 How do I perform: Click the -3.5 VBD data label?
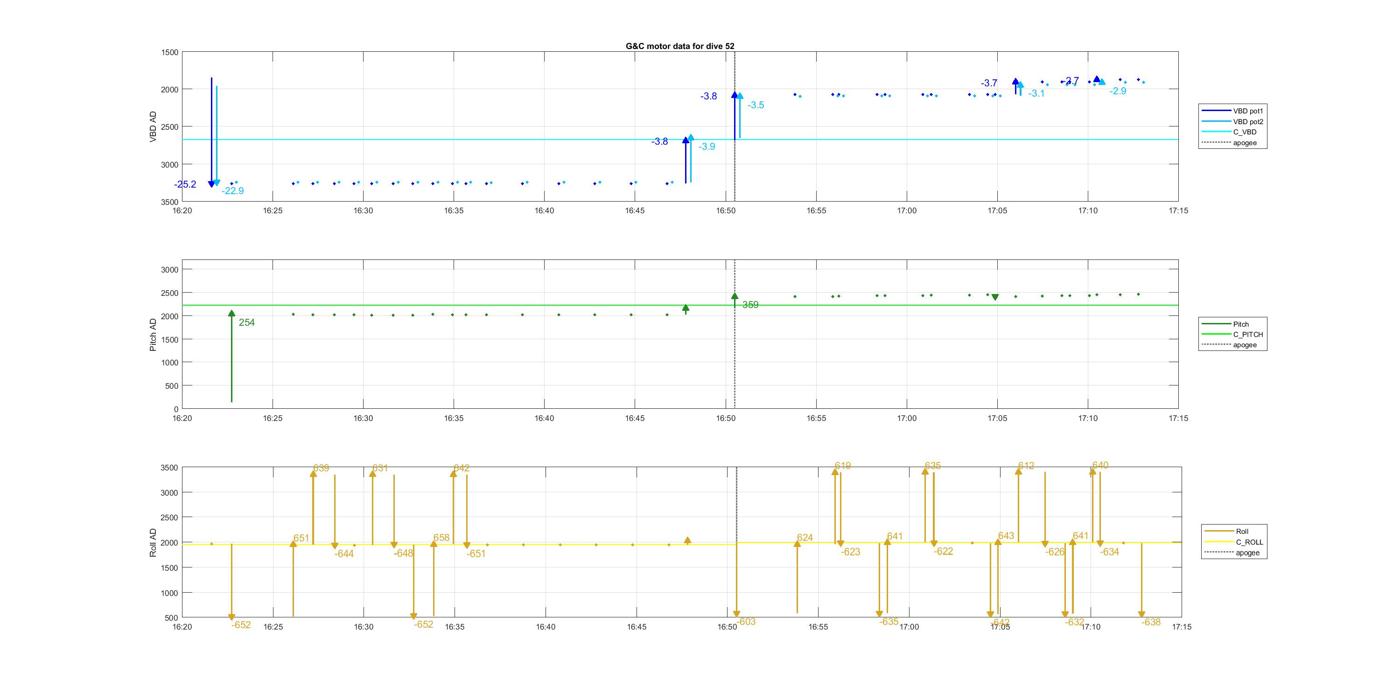[756, 105]
